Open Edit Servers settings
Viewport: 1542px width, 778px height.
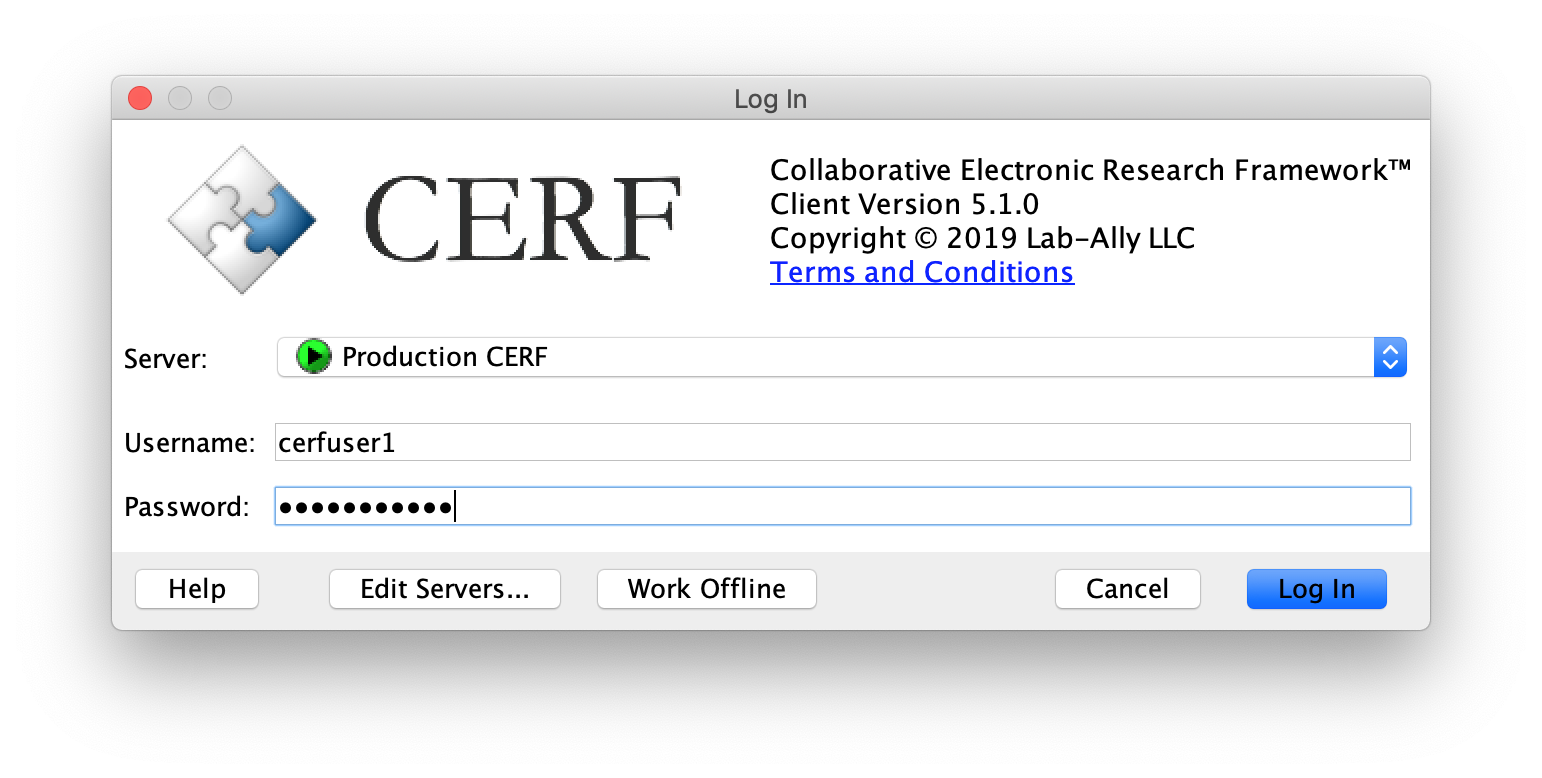444,589
